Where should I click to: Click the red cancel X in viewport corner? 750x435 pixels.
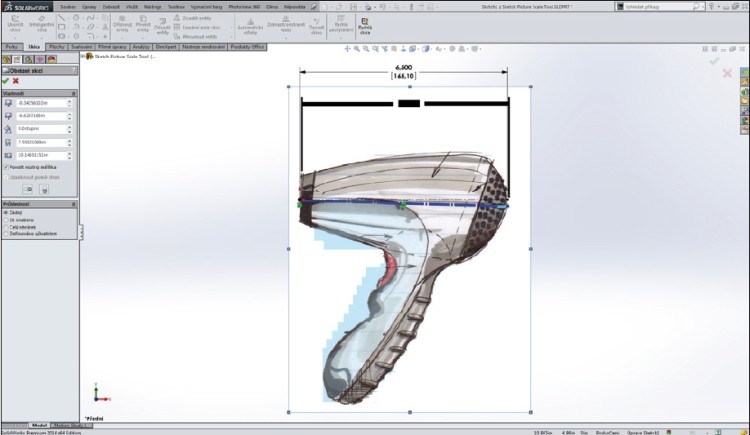point(727,73)
